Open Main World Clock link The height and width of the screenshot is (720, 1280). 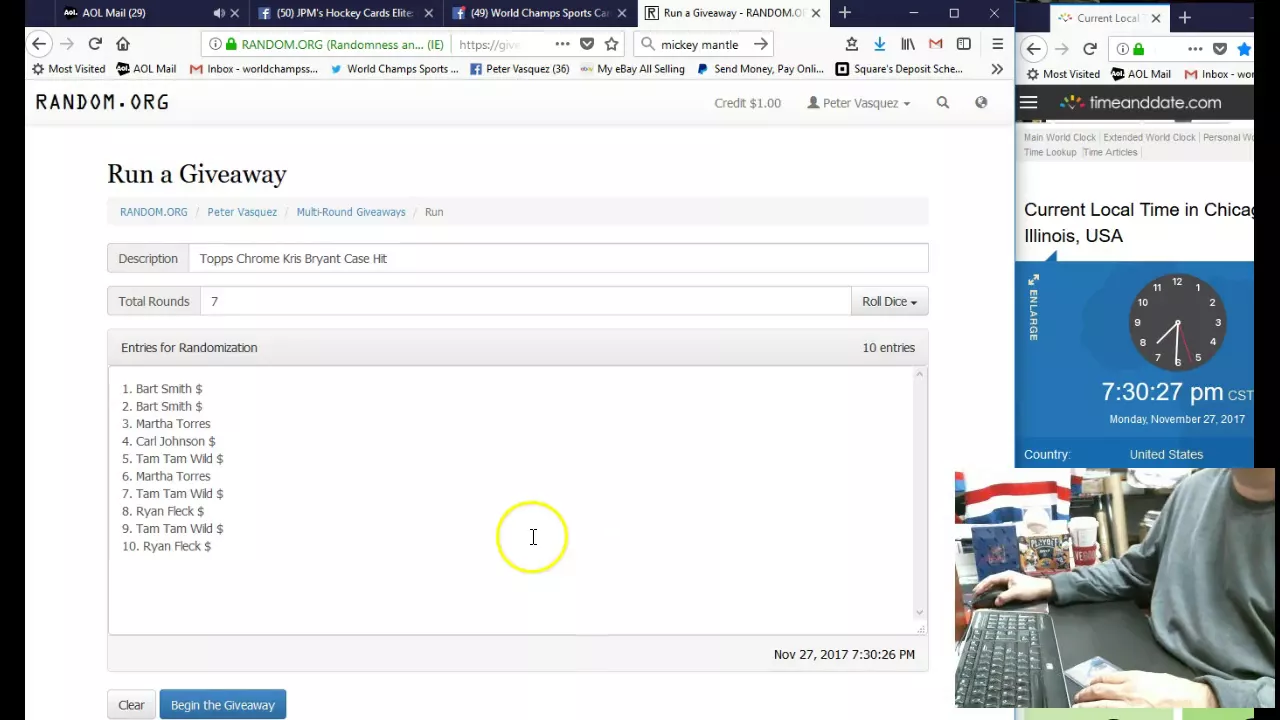[1059, 137]
